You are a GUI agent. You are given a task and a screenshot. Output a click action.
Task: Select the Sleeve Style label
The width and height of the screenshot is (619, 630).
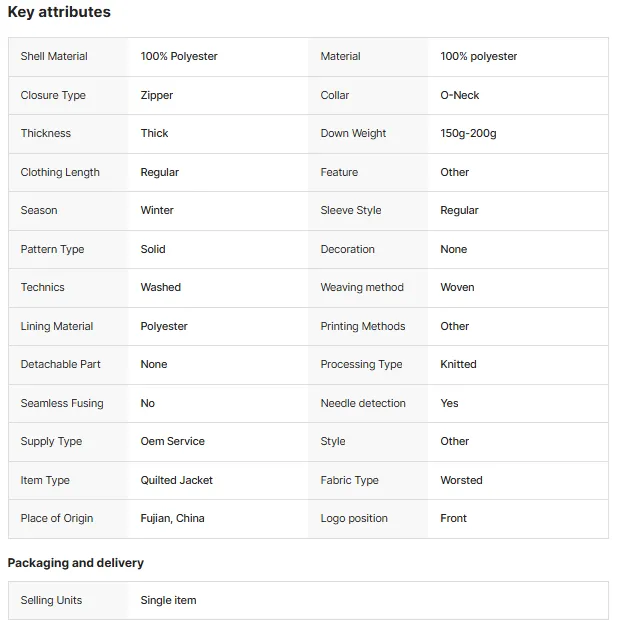[351, 210]
